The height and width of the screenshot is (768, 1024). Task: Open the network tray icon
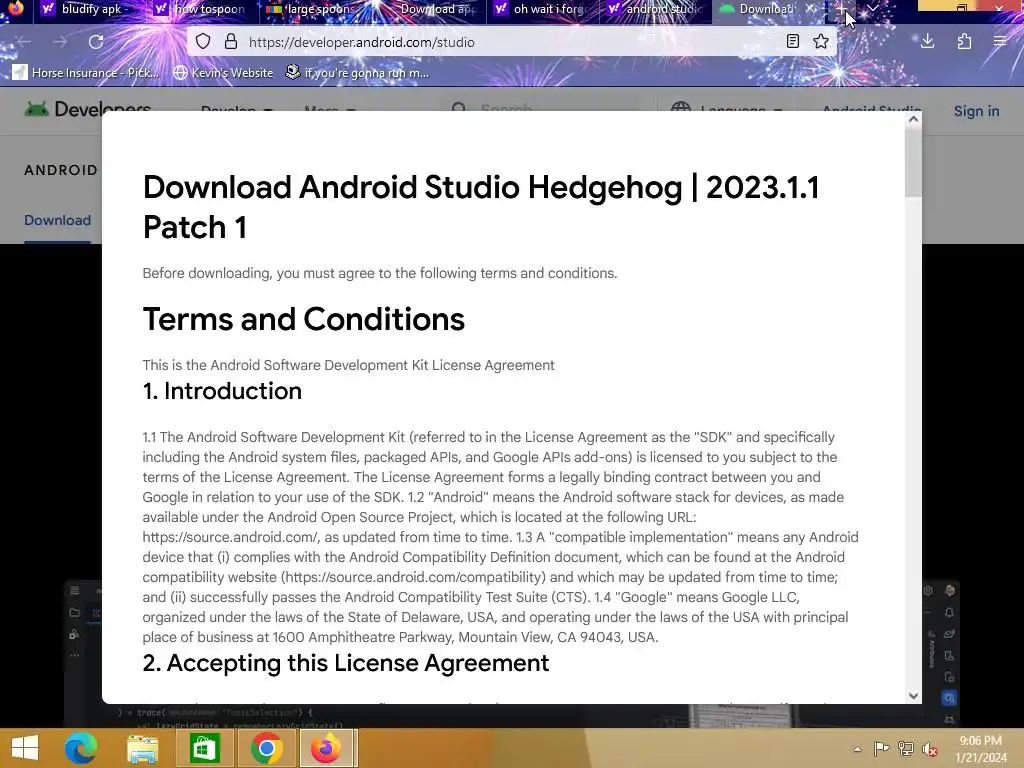click(x=906, y=748)
